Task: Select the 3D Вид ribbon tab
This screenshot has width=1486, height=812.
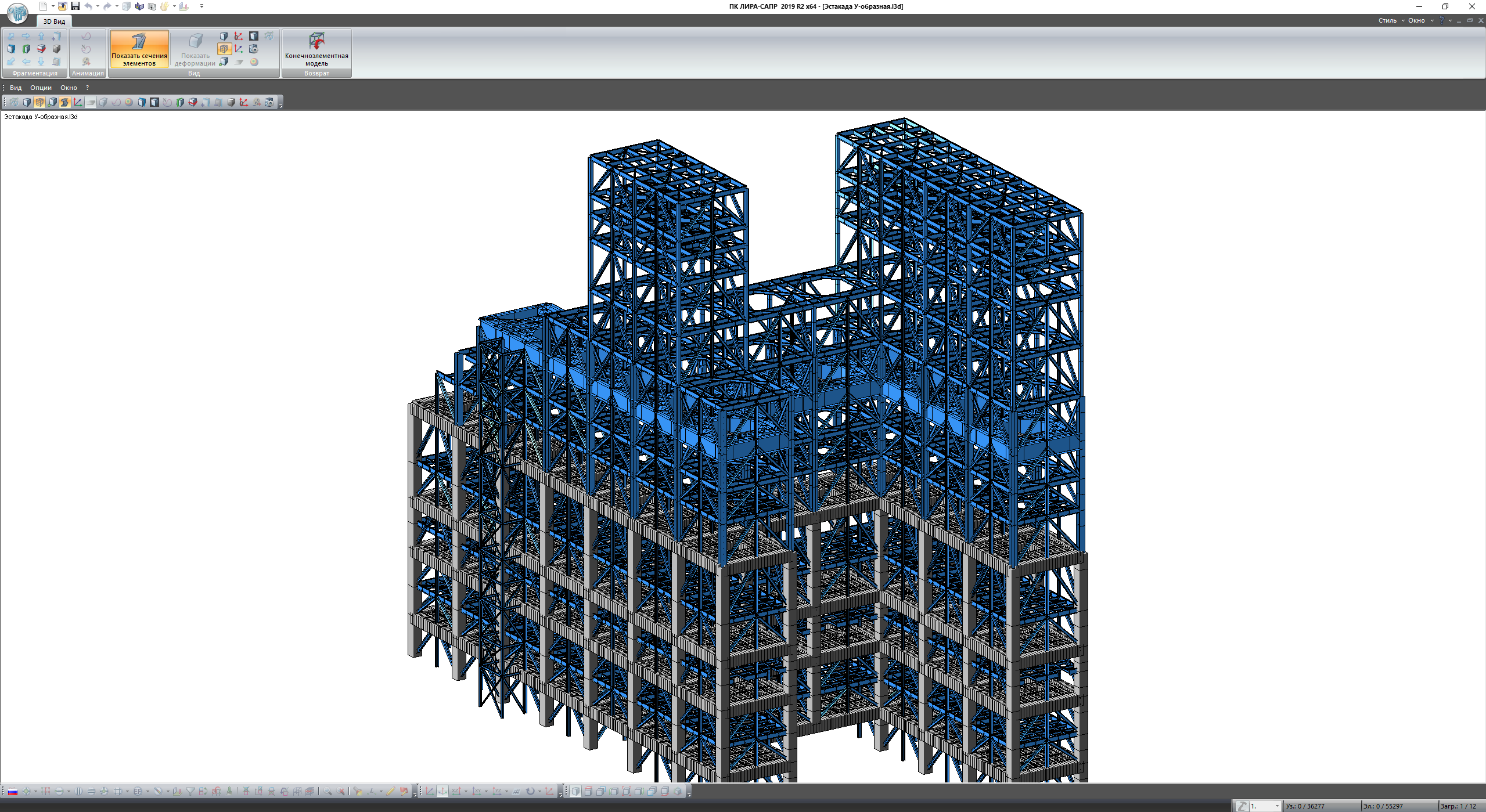Action: pyautogui.click(x=54, y=21)
